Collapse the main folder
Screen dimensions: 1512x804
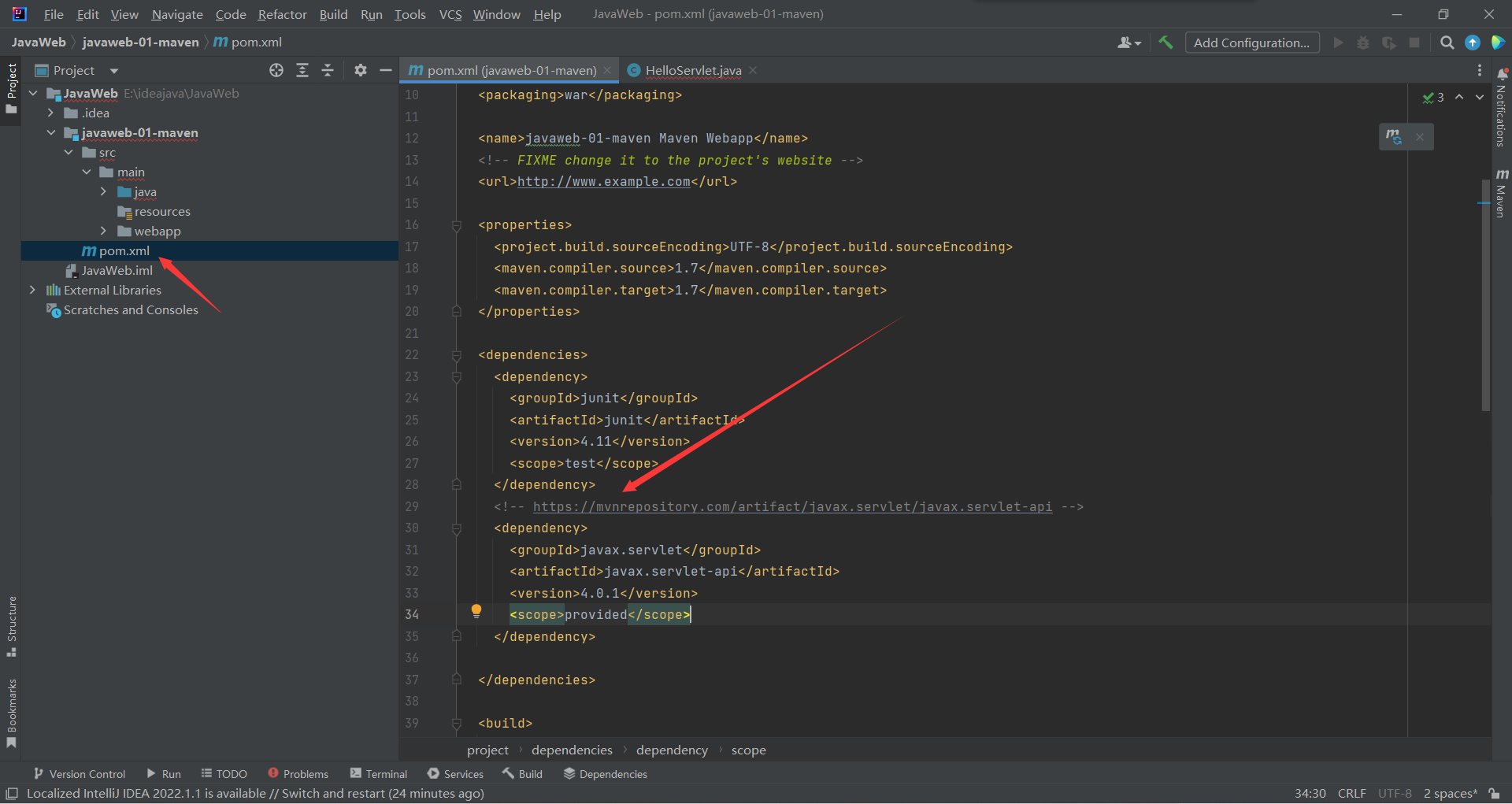[x=87, y=172]
